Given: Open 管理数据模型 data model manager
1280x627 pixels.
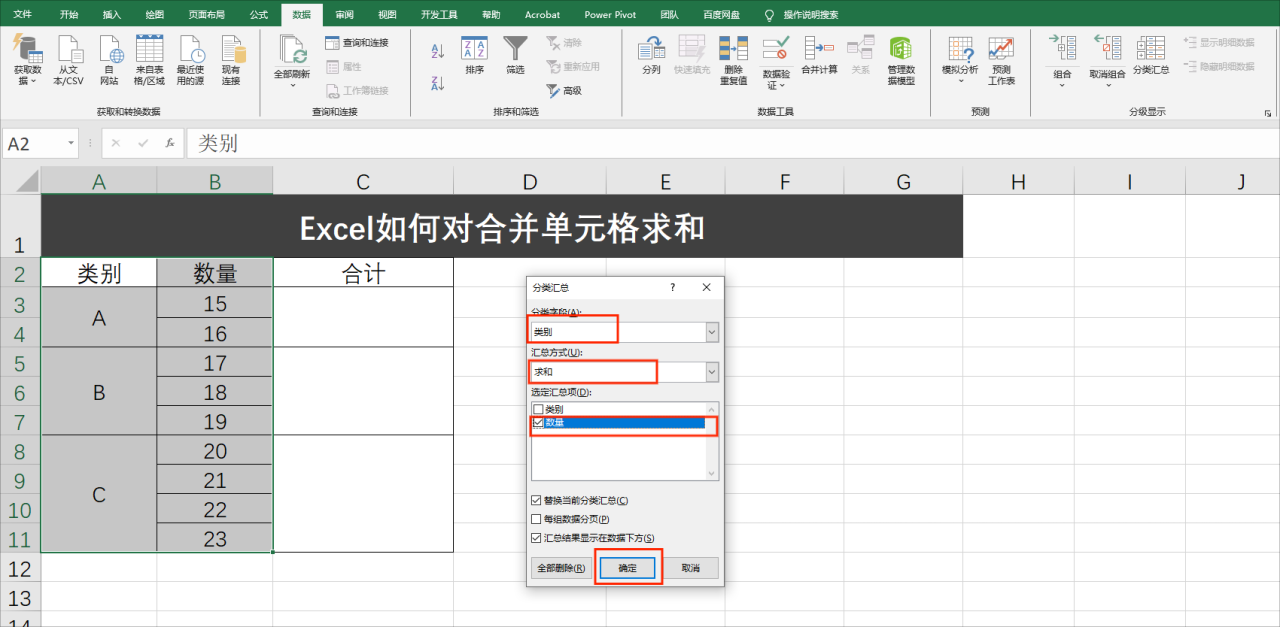Looking at the screenshot, I should (901, 60).
